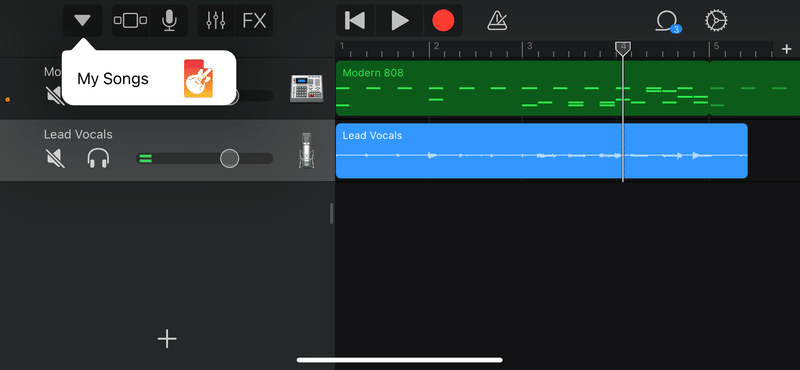Select the Lead Vocals microphone instrument icon
The height and width of the screenshot is (370, 800).
pos(306,151)
